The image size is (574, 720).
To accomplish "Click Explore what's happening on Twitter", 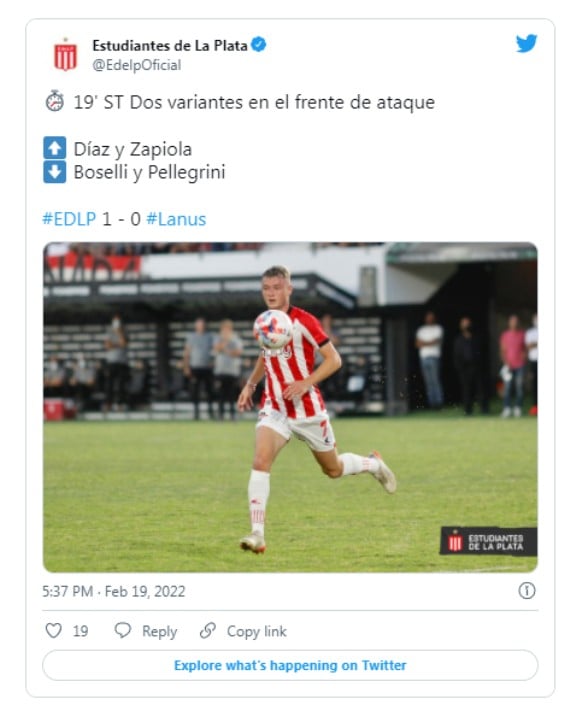I will [x=290, y=665].
